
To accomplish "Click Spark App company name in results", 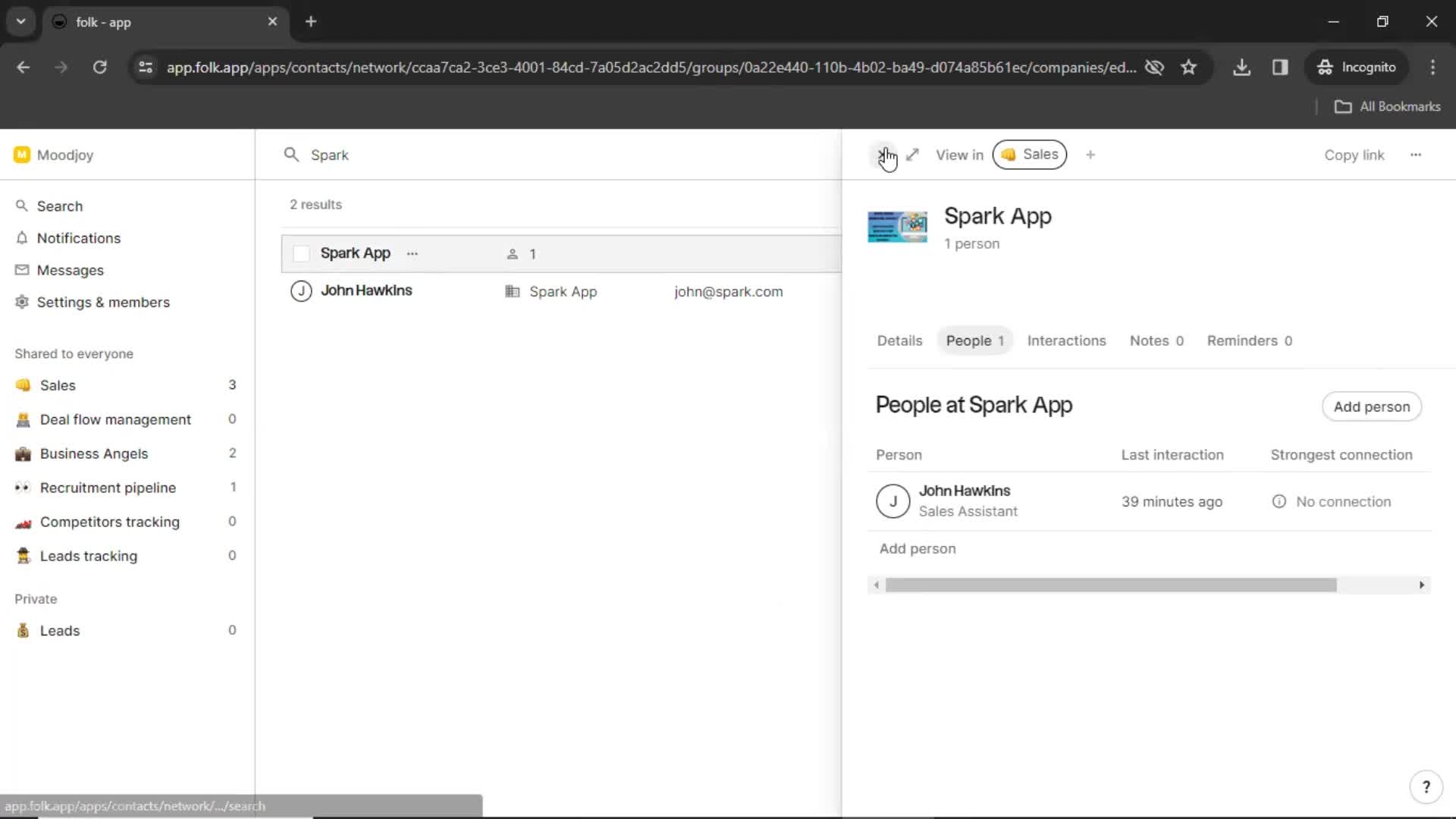I will [355, 253].
